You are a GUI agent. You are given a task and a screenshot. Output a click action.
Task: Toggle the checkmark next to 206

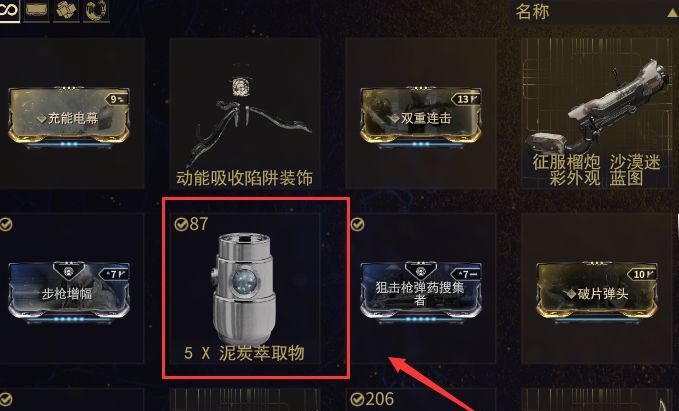357,399
